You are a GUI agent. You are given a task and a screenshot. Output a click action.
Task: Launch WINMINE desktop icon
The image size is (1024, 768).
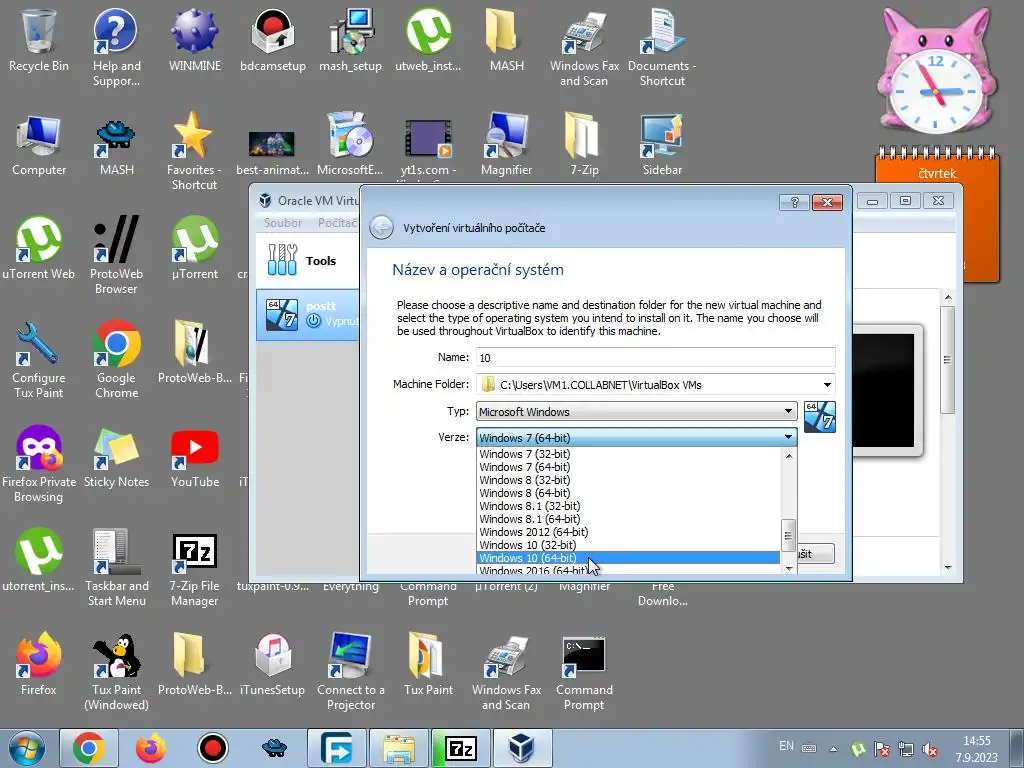195,40
